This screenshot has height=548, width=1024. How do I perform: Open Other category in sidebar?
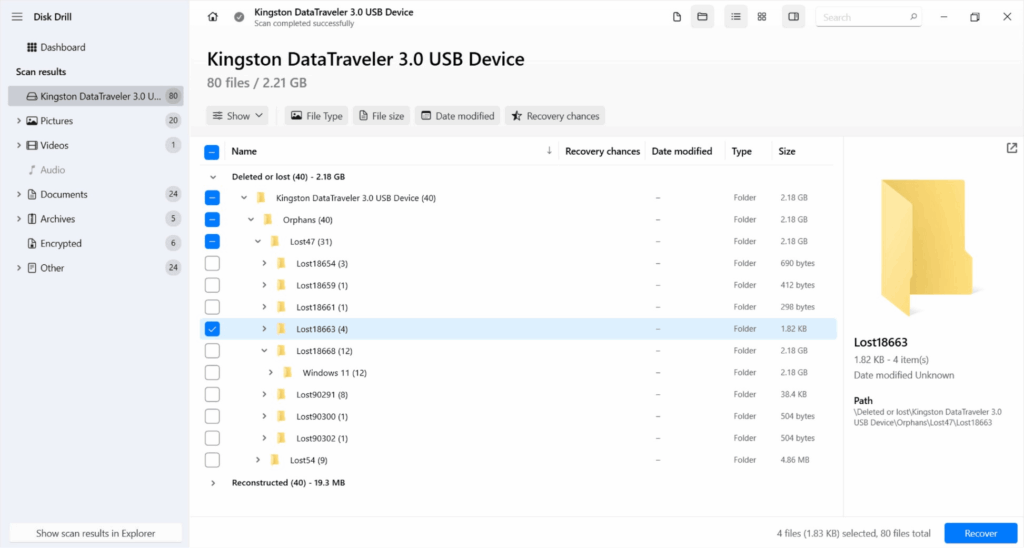[52, 268]
